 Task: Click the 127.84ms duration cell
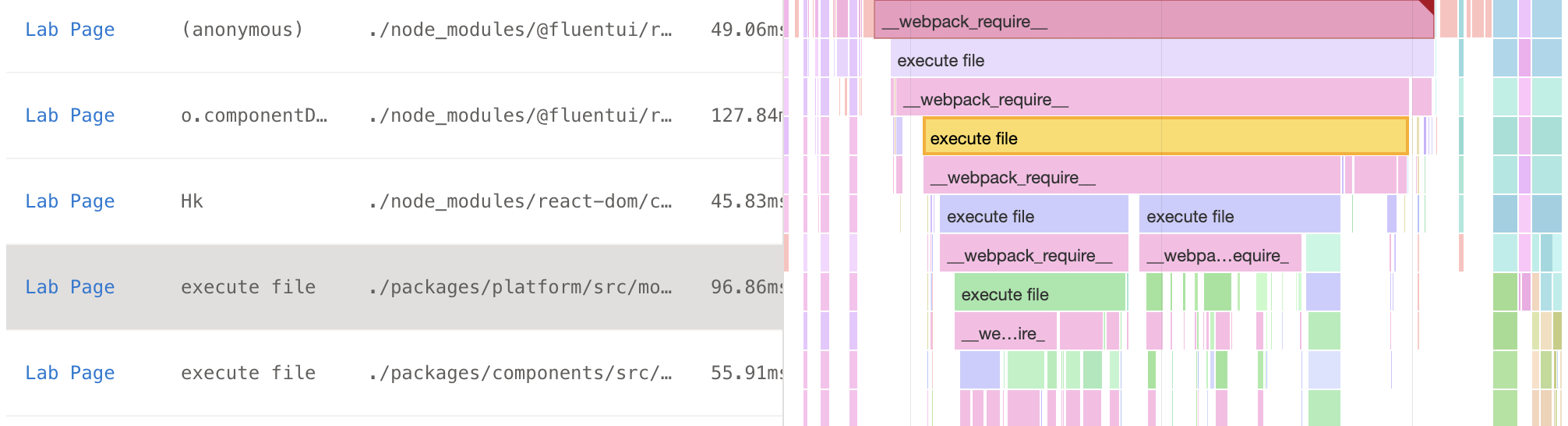tap(746, 115)
